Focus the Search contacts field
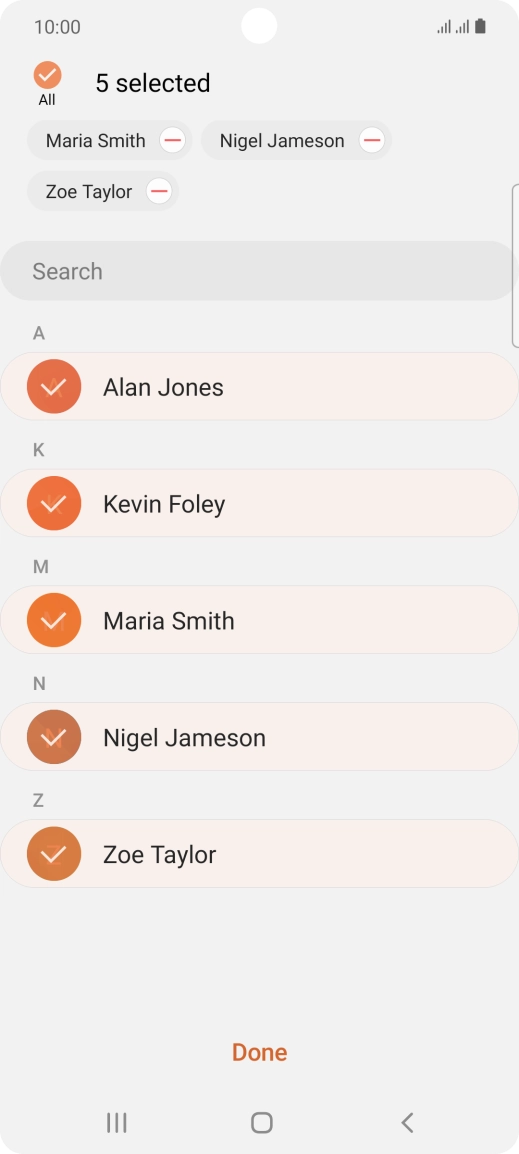 [259, 271]
